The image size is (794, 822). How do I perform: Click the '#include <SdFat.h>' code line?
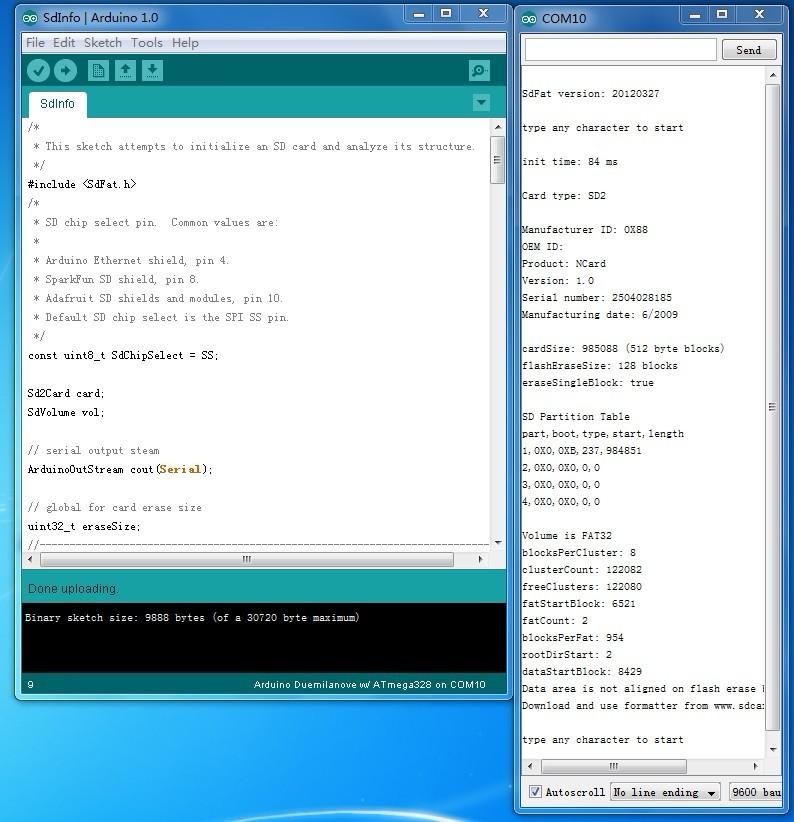pyautogui.click(x=82, y=184)
